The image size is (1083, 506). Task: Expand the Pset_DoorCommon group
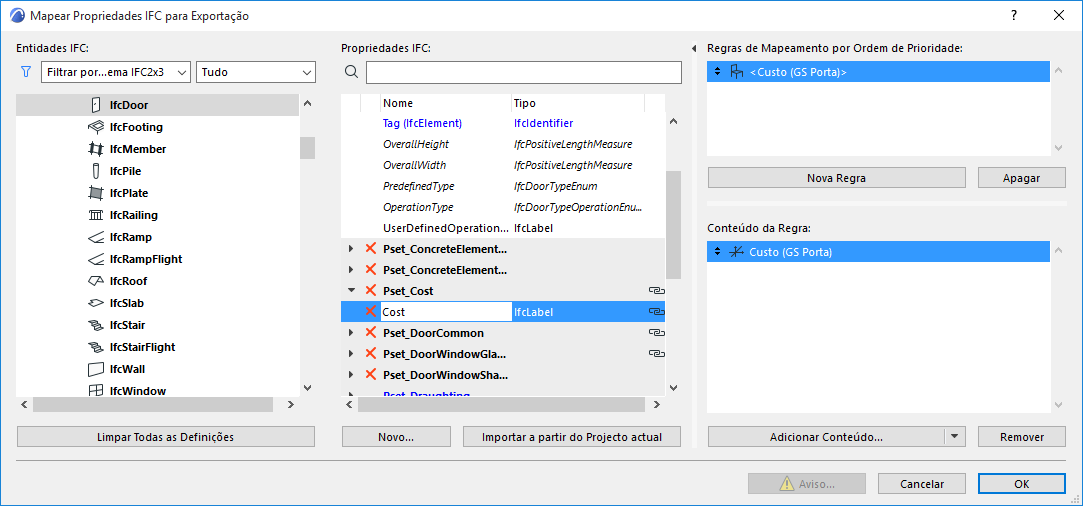(351, 333)
